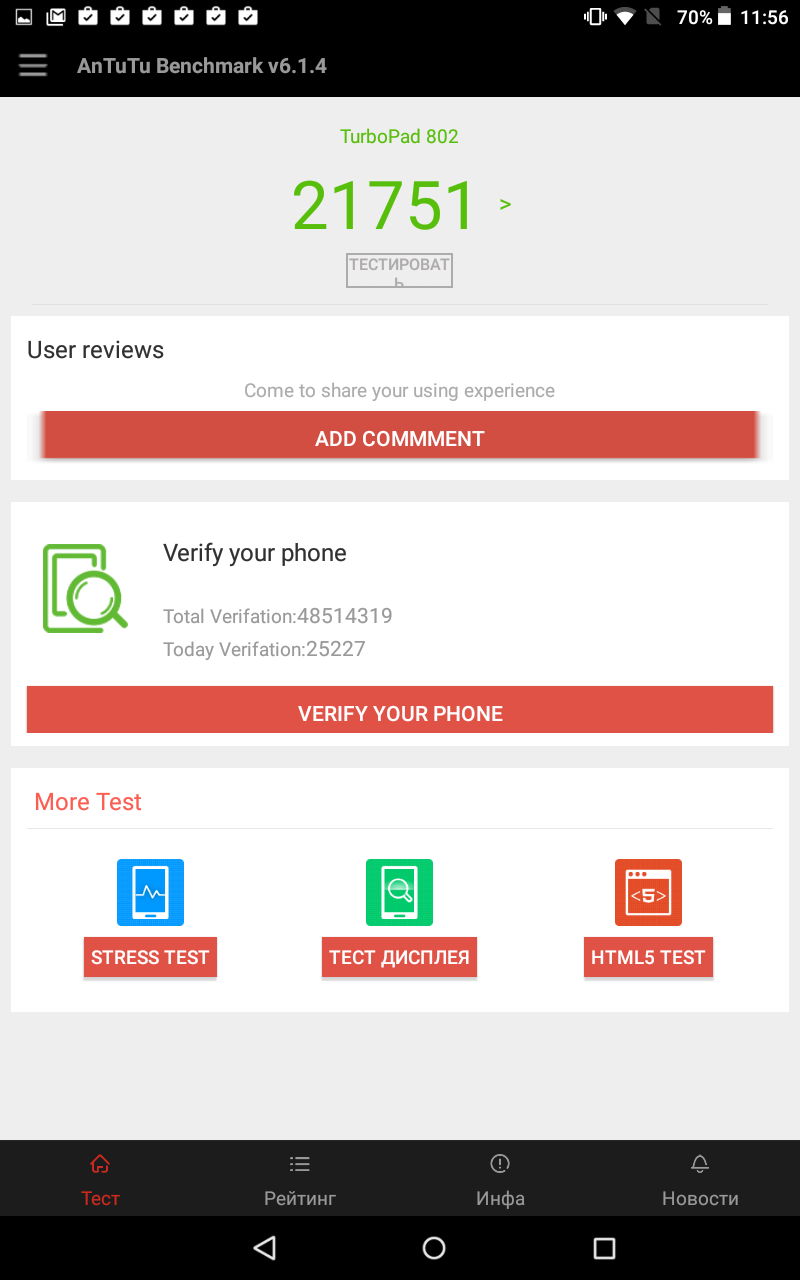The width and height of the screenshot is (800, 1280).
Task: Open the hamburger navigation menu
Action: 33,66
